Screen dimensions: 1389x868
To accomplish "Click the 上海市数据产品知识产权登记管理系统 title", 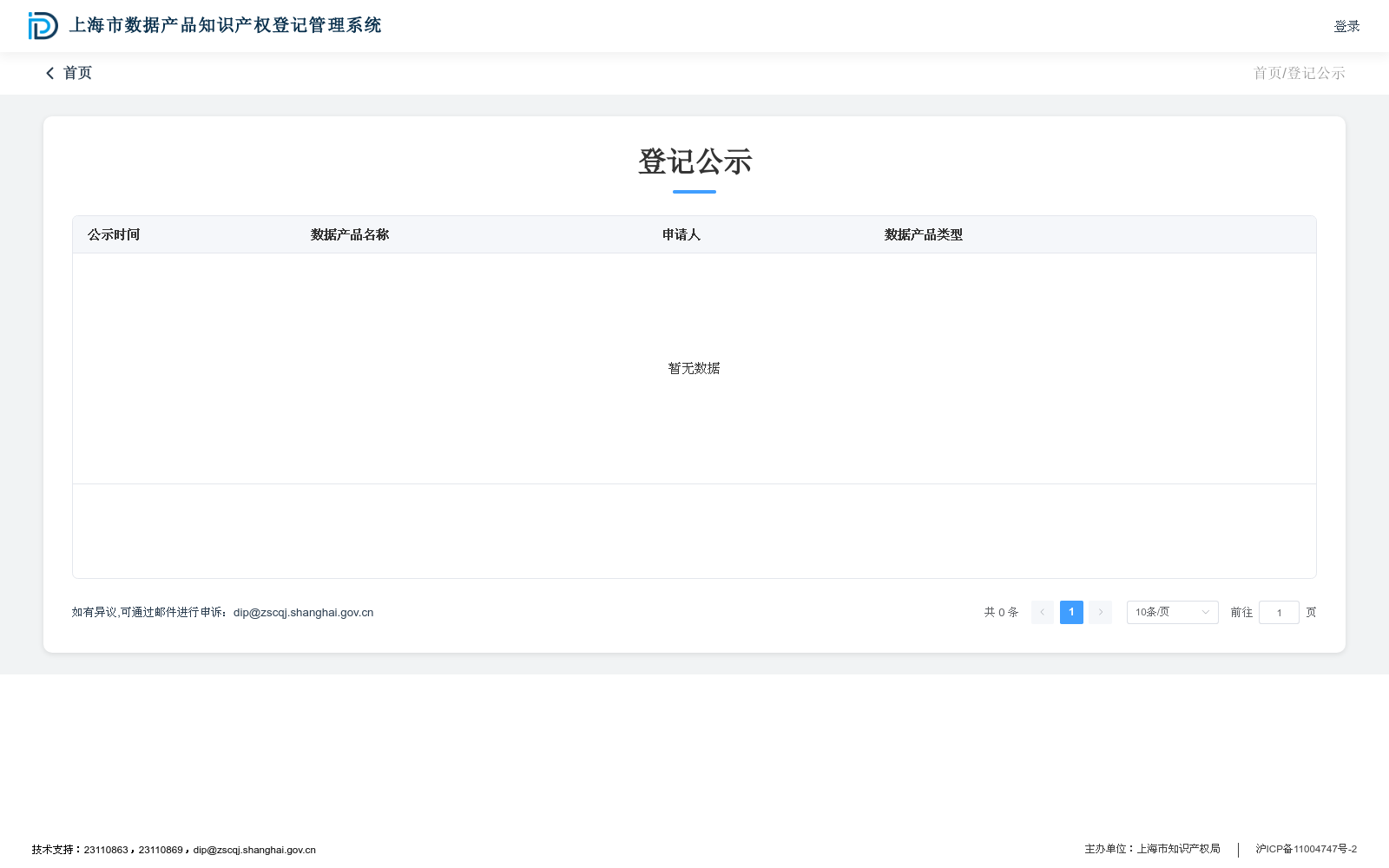I will coord(226,25).
